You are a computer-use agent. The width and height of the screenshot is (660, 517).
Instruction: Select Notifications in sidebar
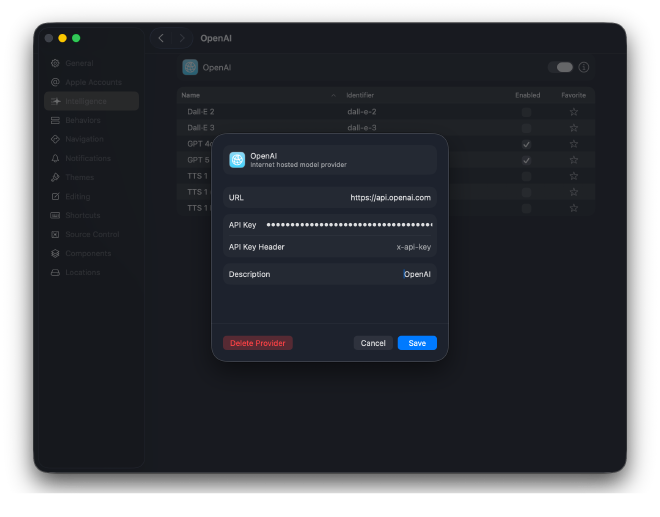click(x=91, y=158)
